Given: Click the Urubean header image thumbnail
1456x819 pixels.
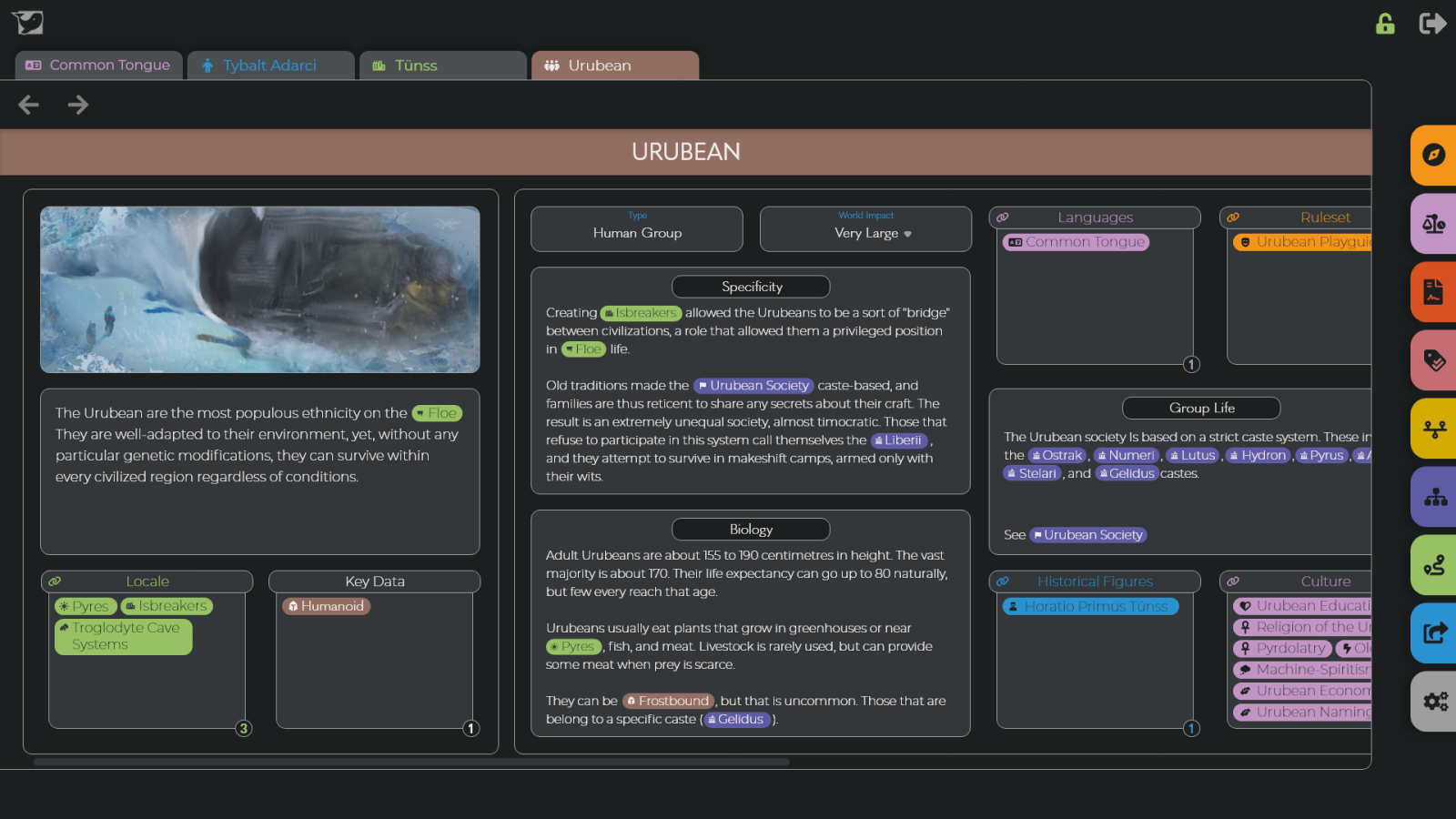Looking at the screenshot, I should click(260, 289).
